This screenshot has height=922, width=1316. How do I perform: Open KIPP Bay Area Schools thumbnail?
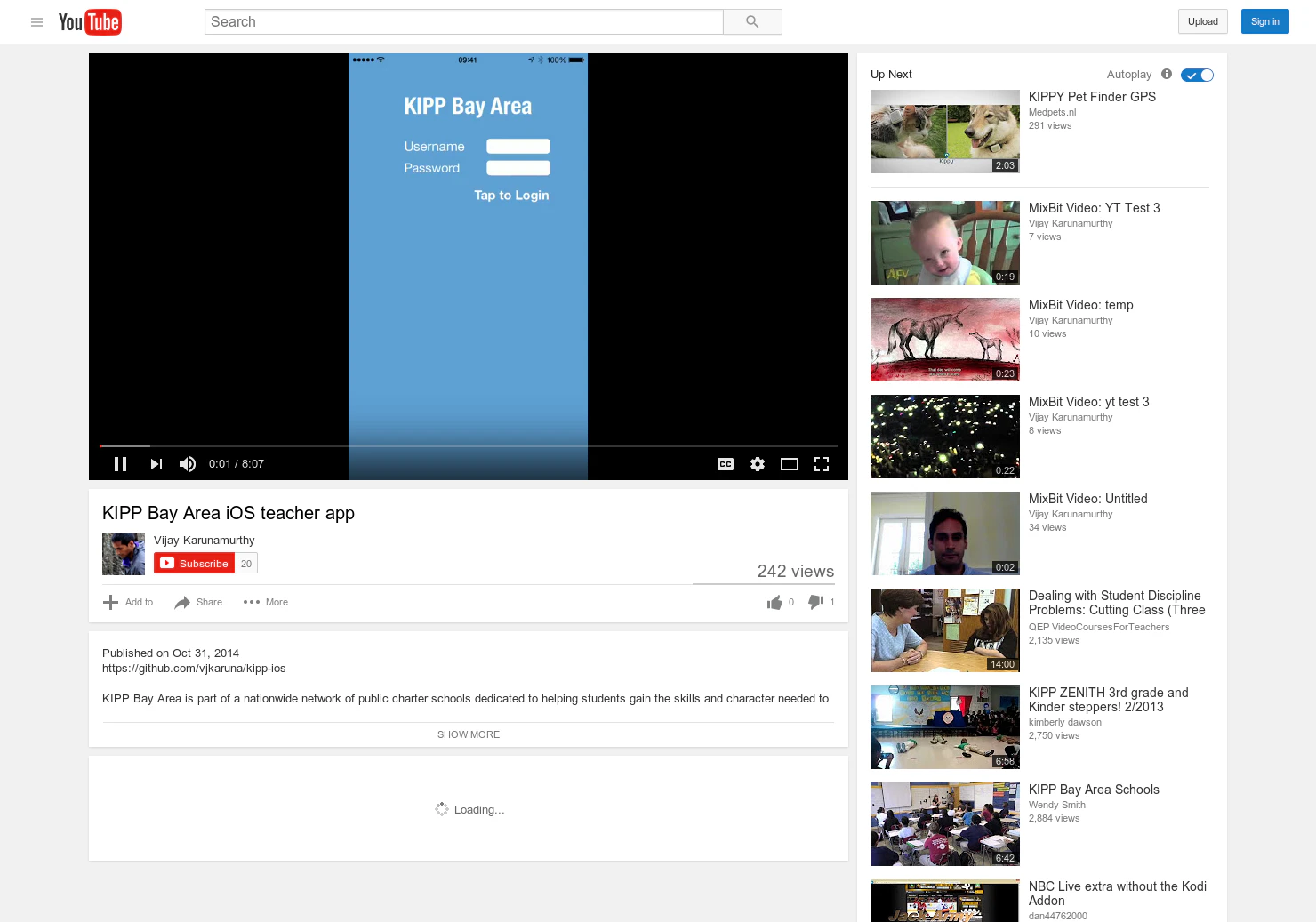(945, 824)
